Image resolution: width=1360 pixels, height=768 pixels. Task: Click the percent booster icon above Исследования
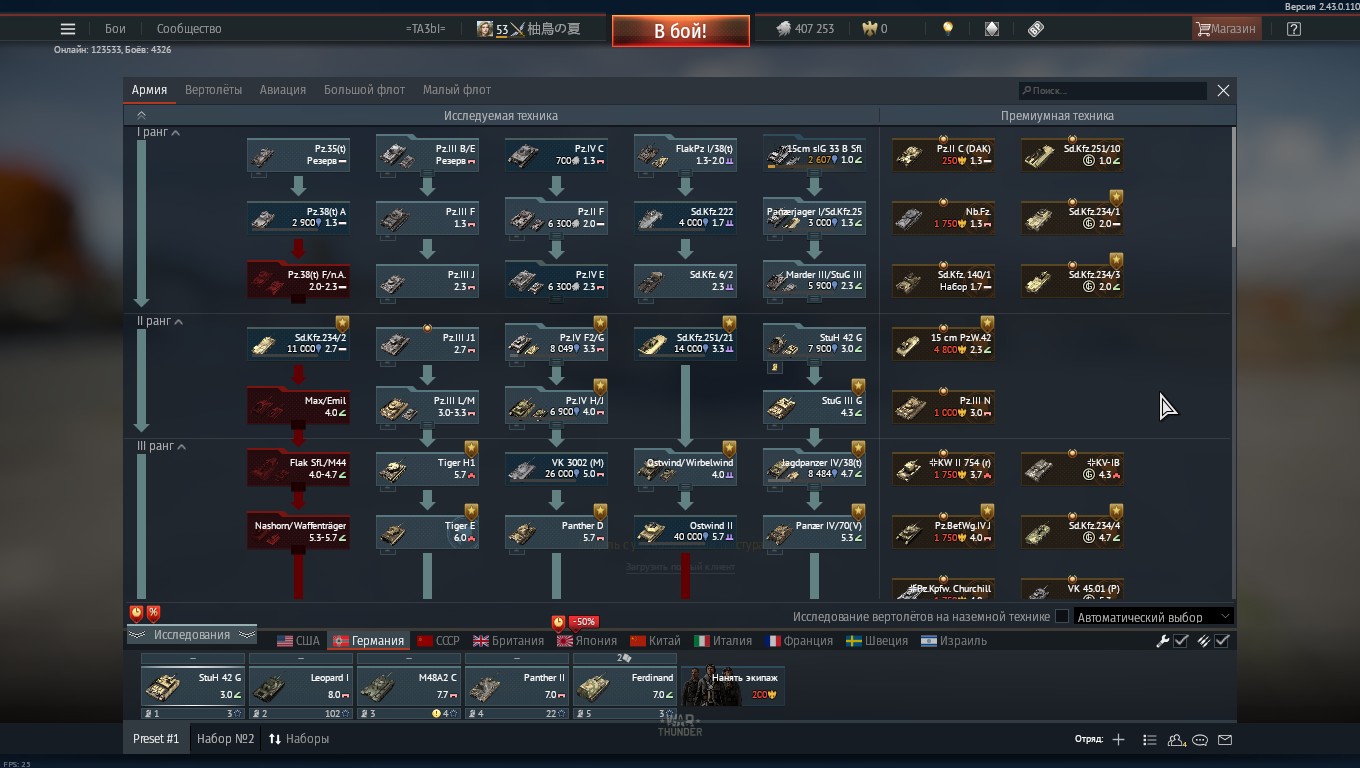153,613
